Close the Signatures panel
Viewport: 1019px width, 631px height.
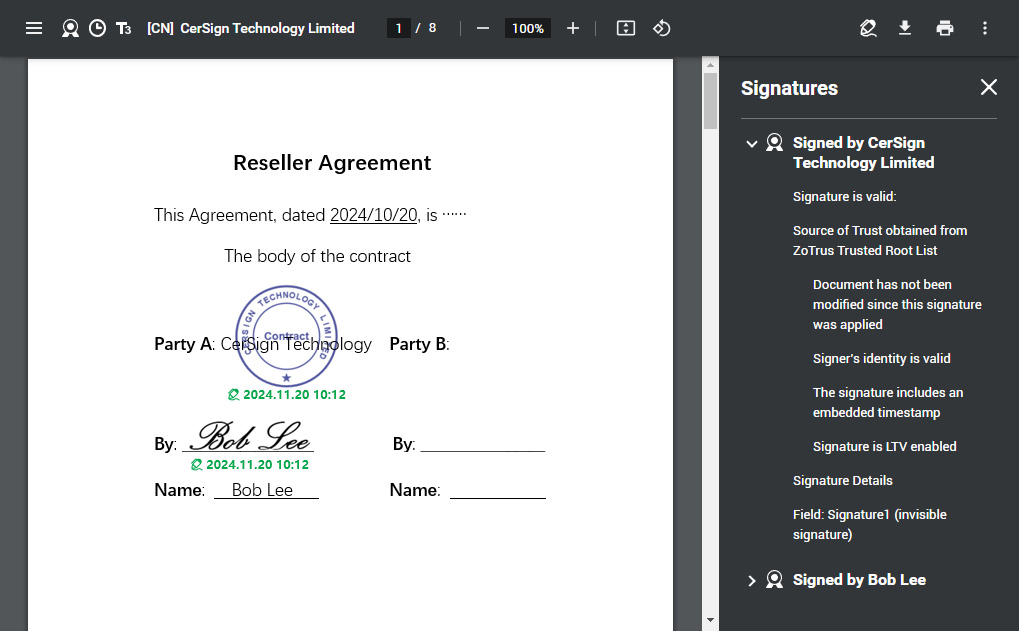(988, 87)
